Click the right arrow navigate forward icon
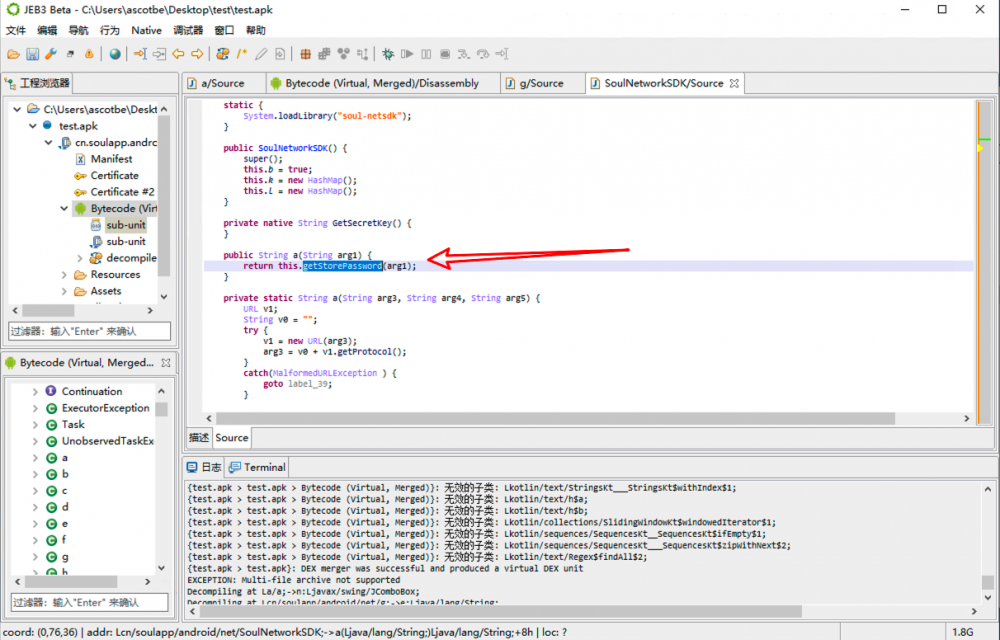 196,54
